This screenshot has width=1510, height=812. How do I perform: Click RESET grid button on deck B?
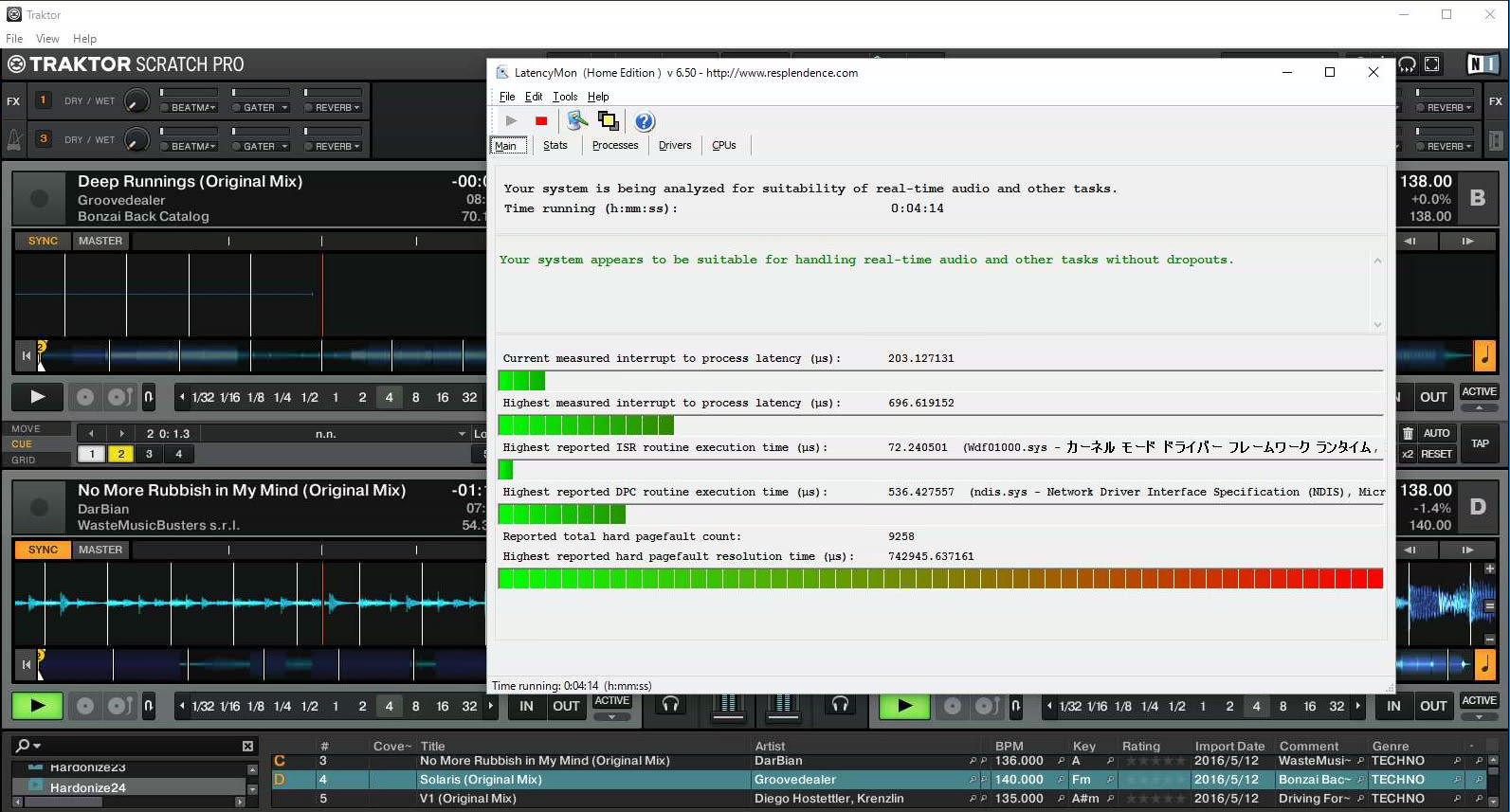point(1436,454)
